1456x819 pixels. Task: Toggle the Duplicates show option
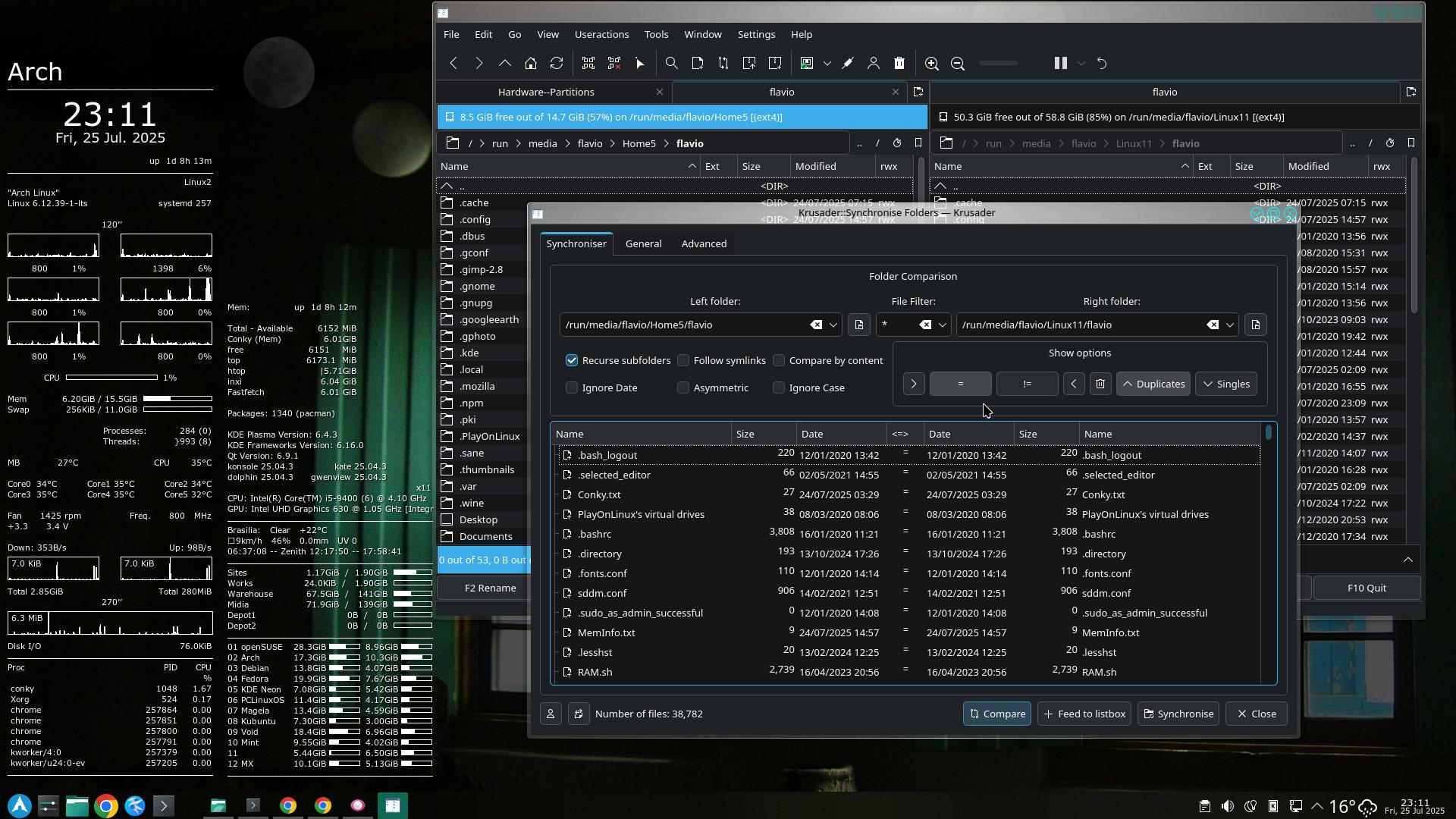[x=1153, y=384]
